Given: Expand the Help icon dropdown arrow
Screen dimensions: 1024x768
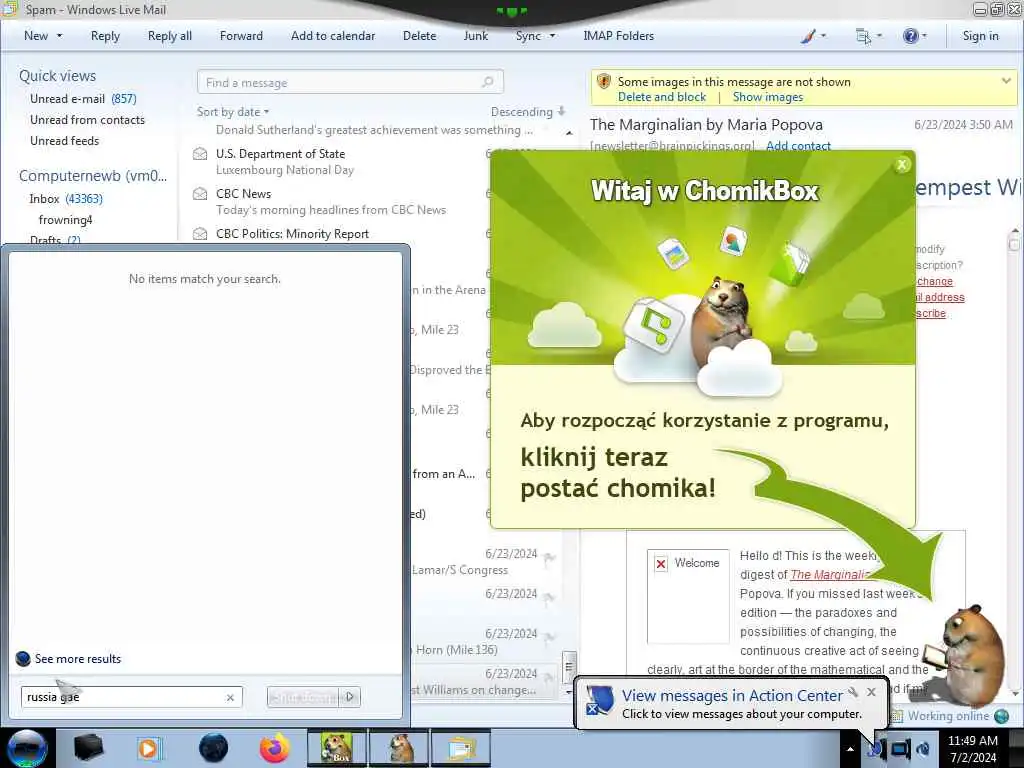Looking at the screenshot, I should [924, 36].
